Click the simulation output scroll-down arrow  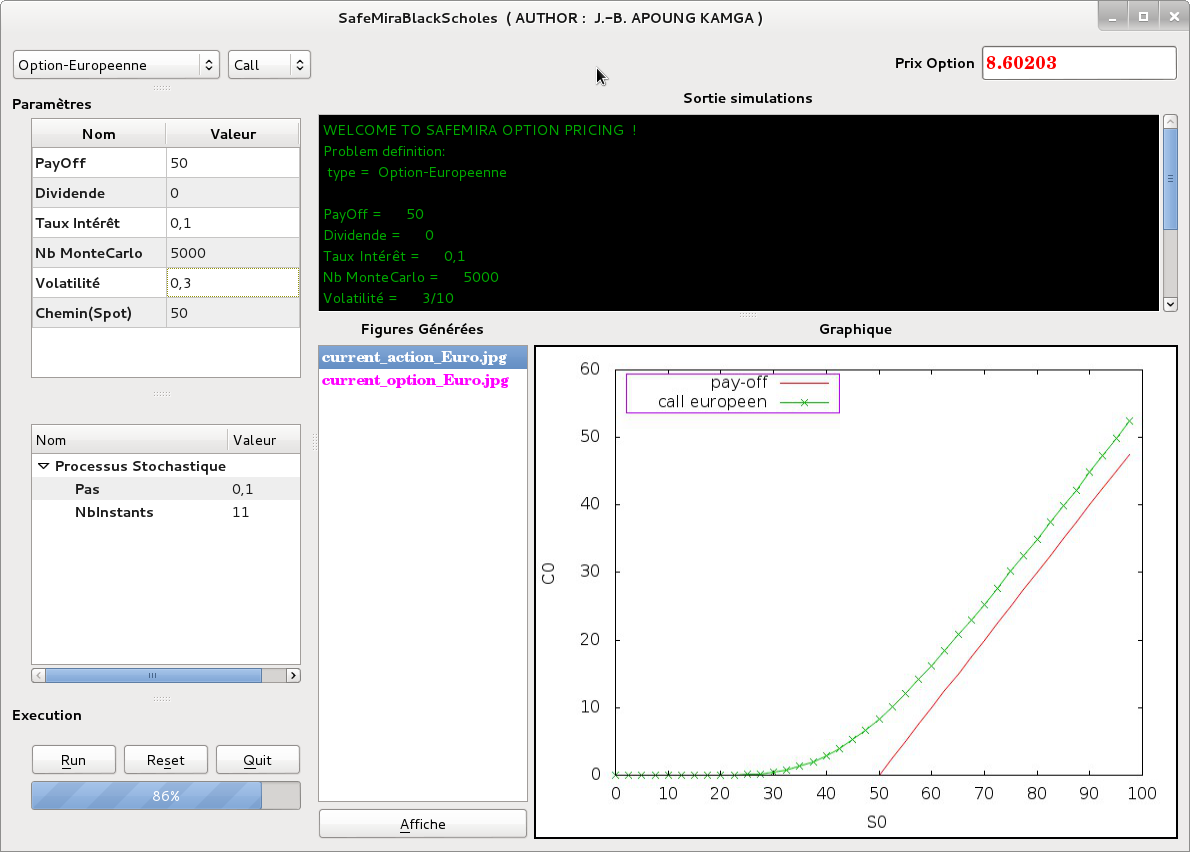(x=1170, y=303)
